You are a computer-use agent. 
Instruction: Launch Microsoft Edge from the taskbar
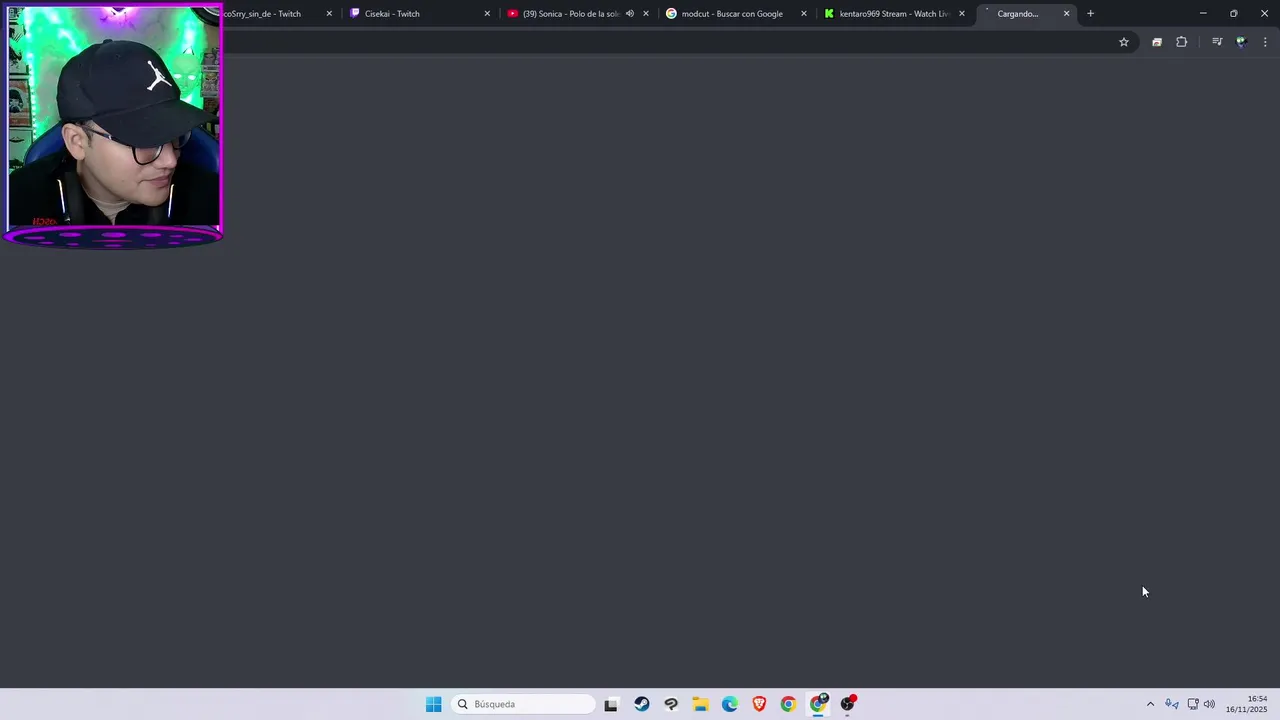click(730, 704)
